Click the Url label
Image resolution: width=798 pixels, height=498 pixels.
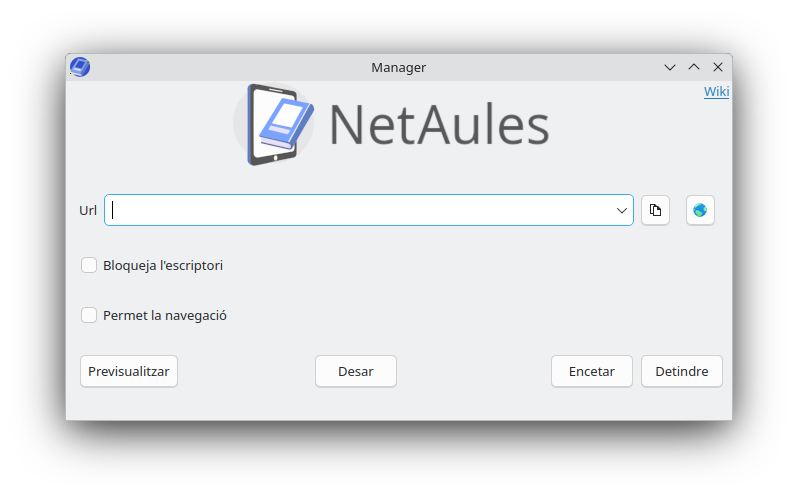click(88, 210)
